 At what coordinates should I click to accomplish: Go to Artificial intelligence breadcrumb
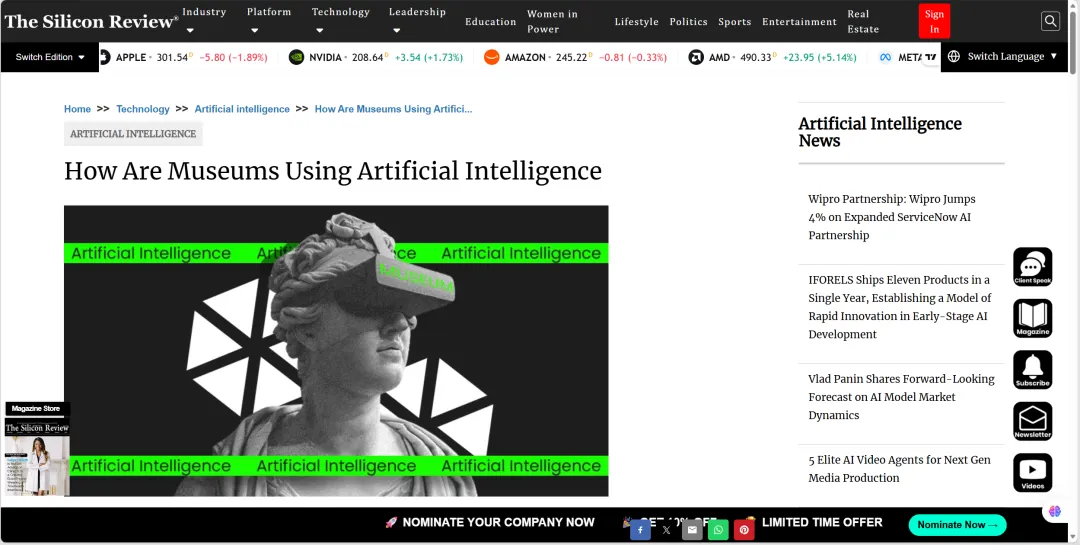pyautogui.click(x=242, y=109)
